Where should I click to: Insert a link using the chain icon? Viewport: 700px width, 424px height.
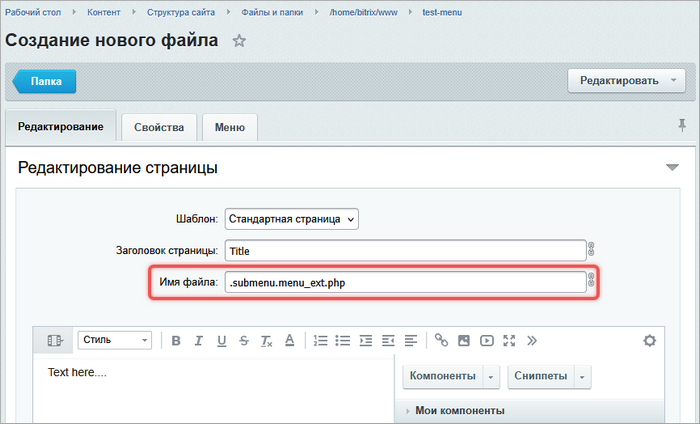tap(441, 341)
